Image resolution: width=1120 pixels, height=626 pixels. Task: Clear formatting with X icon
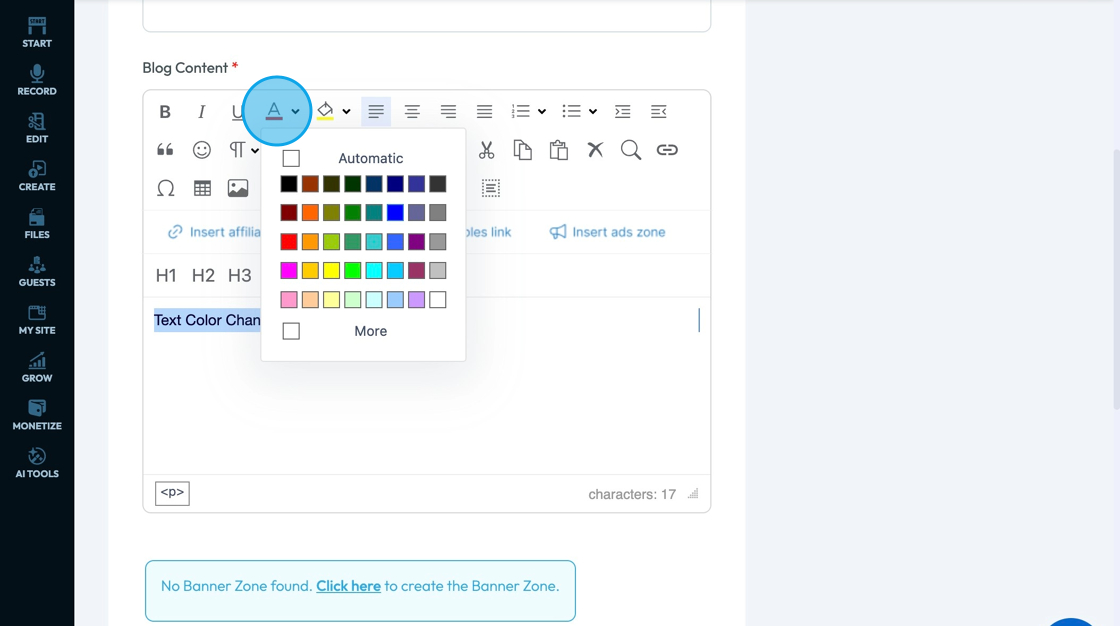595,150
